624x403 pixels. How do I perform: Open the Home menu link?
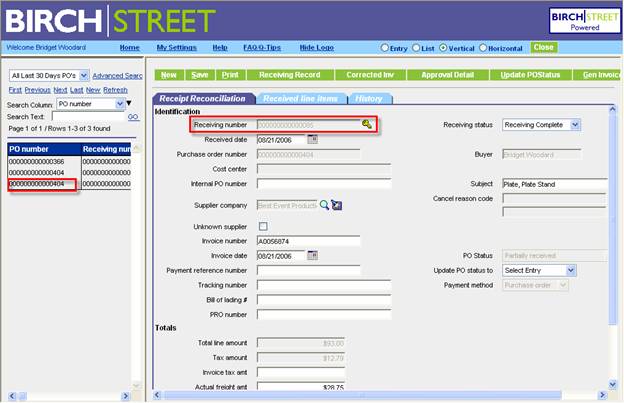pyautogui.click(x=129, y=48)
